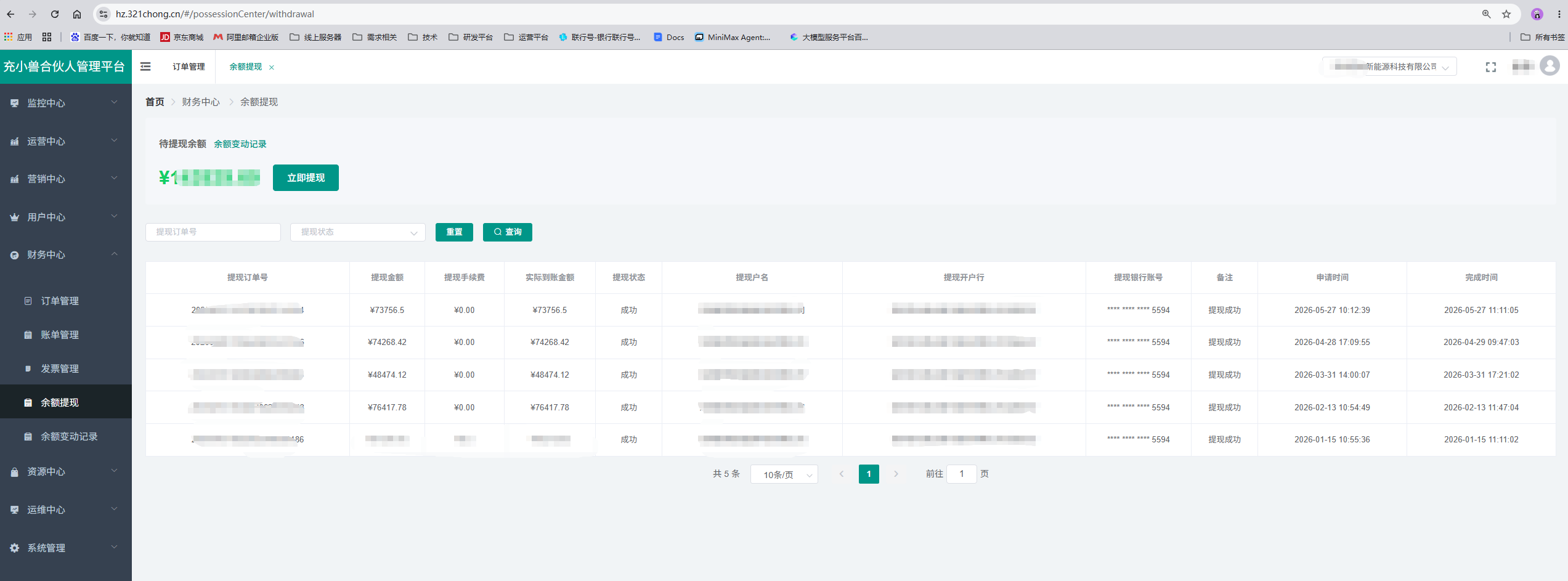Click the 2026-02-13 11:47:04 completion time
The image size is (1568, 581).
coord(1481,407)
